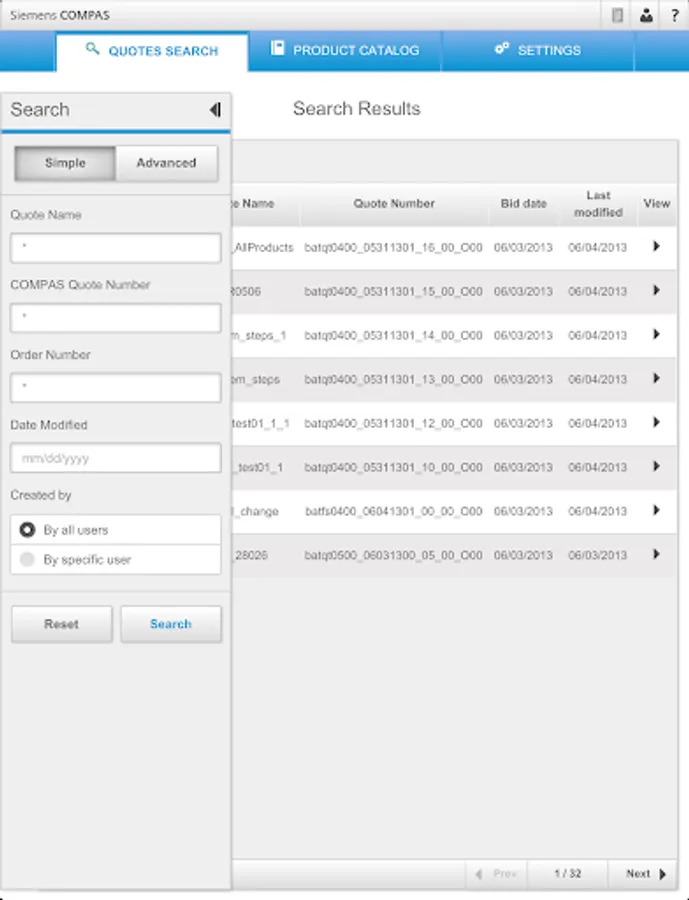Open the Settings tab
This screenshot has width=689, height=900.
click(537, 51)
